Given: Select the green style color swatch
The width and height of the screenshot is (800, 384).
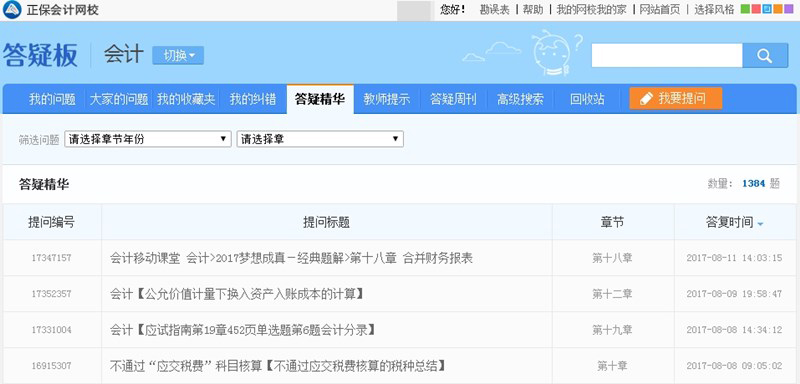Looking at the screenshot, I should pyautogui.click(x=745, y=9).
